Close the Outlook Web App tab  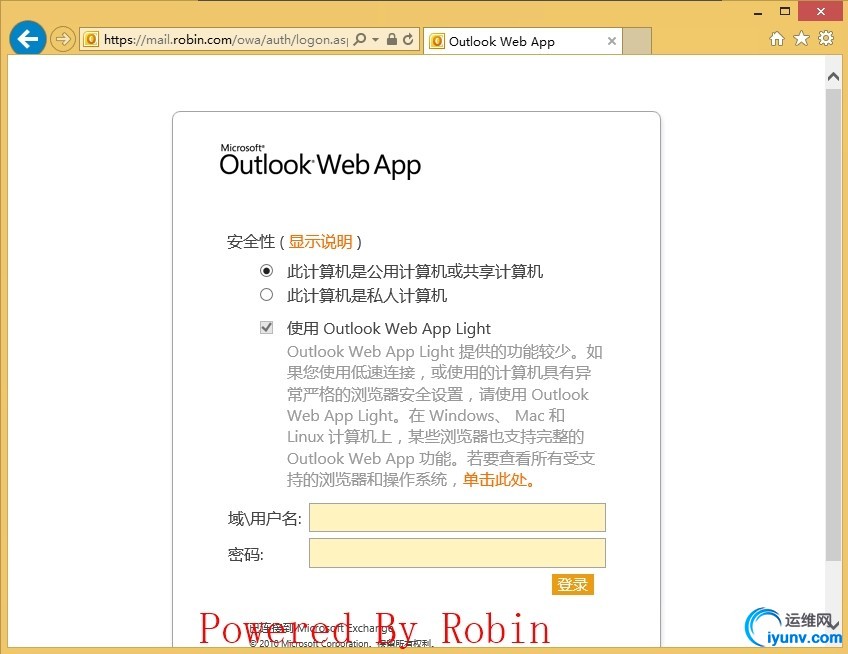click(612, 41)
